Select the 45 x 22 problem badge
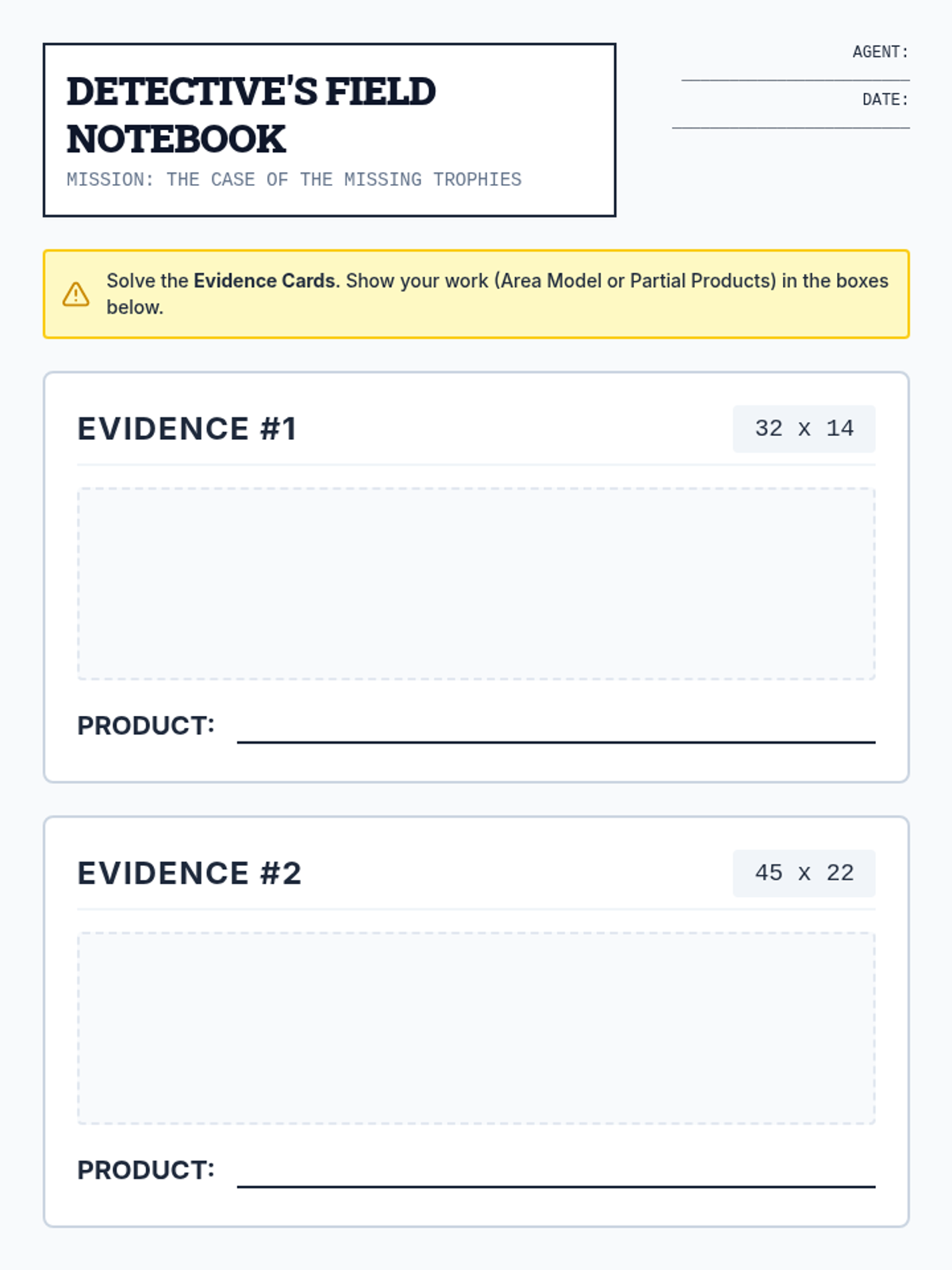Image resolution: width=952 pixels, height=1270 pixels. [x=804, y=873]
